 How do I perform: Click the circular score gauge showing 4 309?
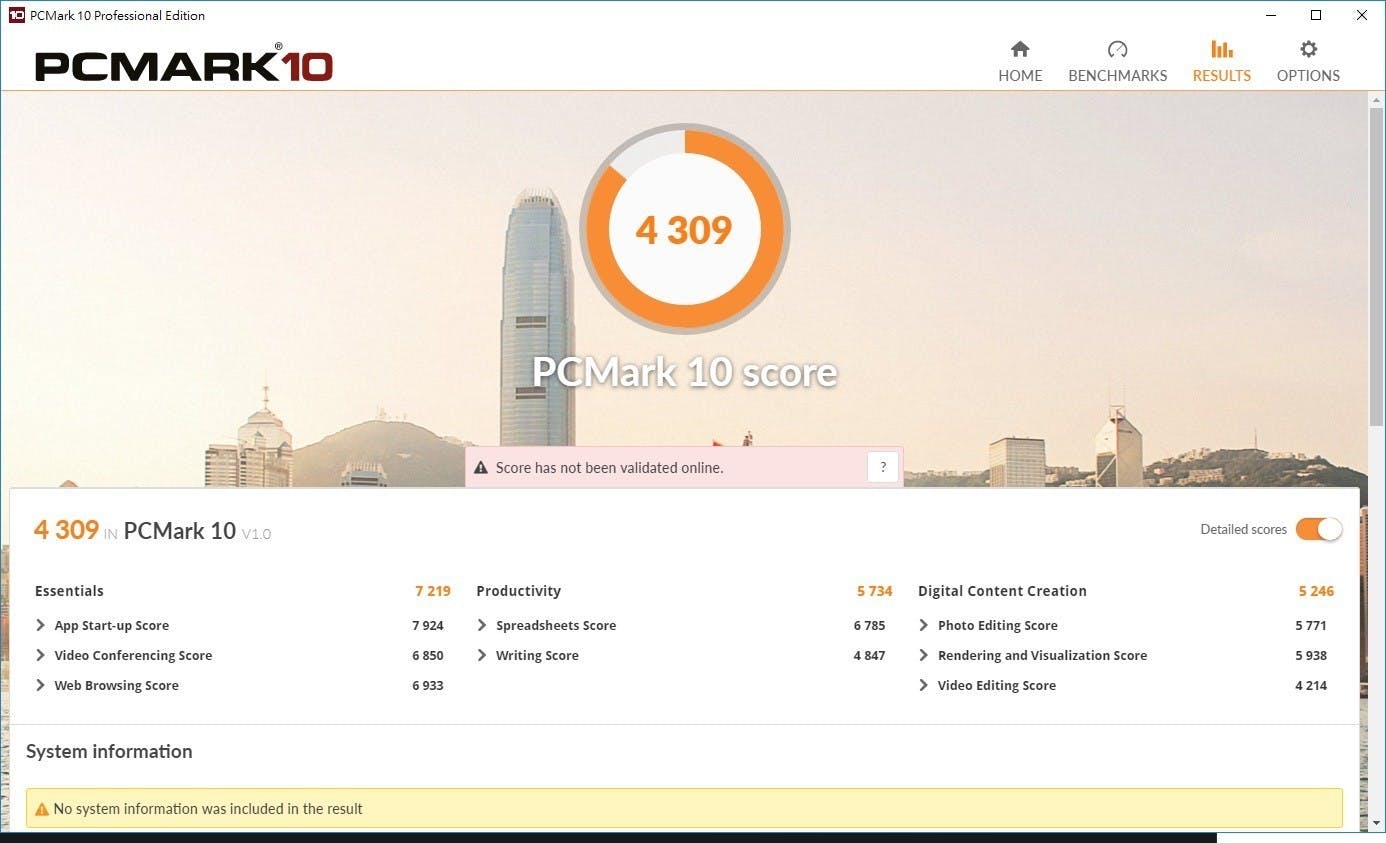[x=685, y=229]
